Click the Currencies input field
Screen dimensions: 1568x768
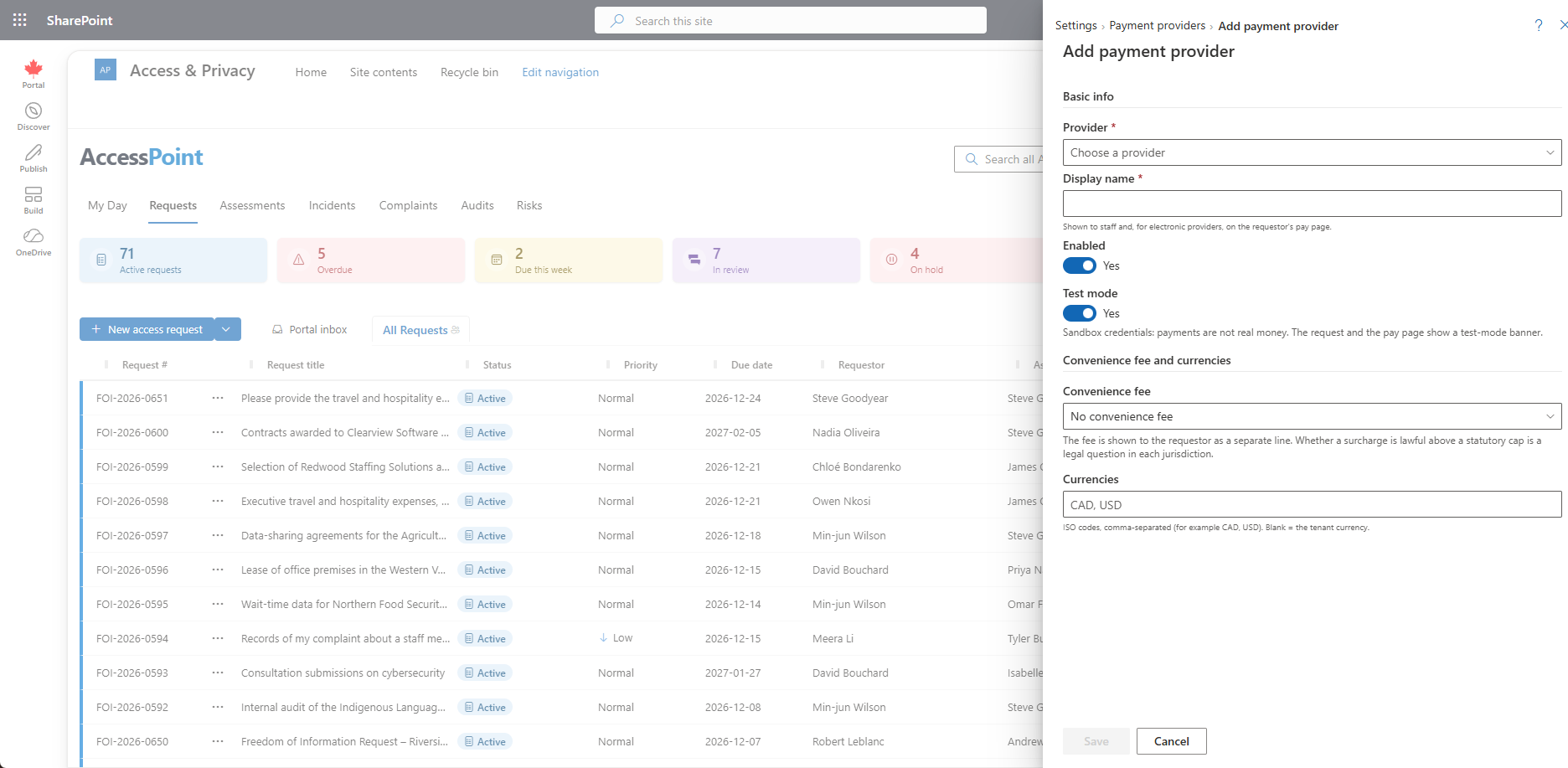1312,504
